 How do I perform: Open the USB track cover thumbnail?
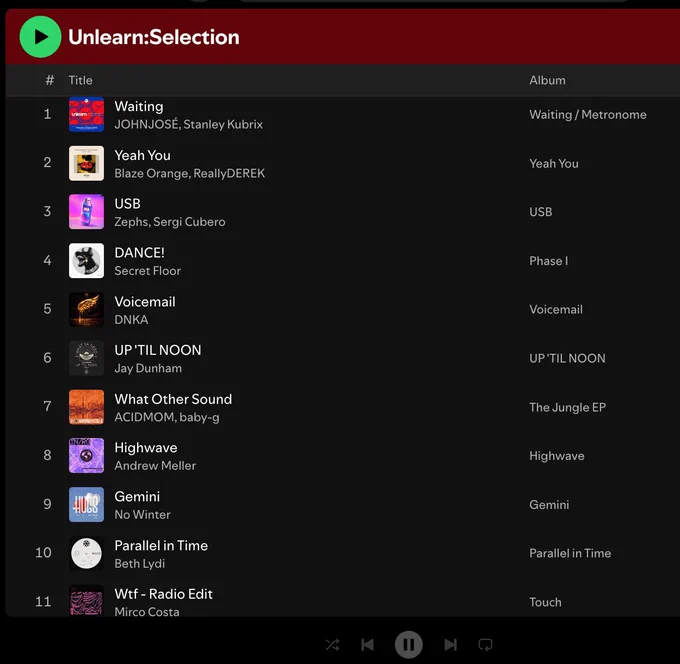coord(86,212)
